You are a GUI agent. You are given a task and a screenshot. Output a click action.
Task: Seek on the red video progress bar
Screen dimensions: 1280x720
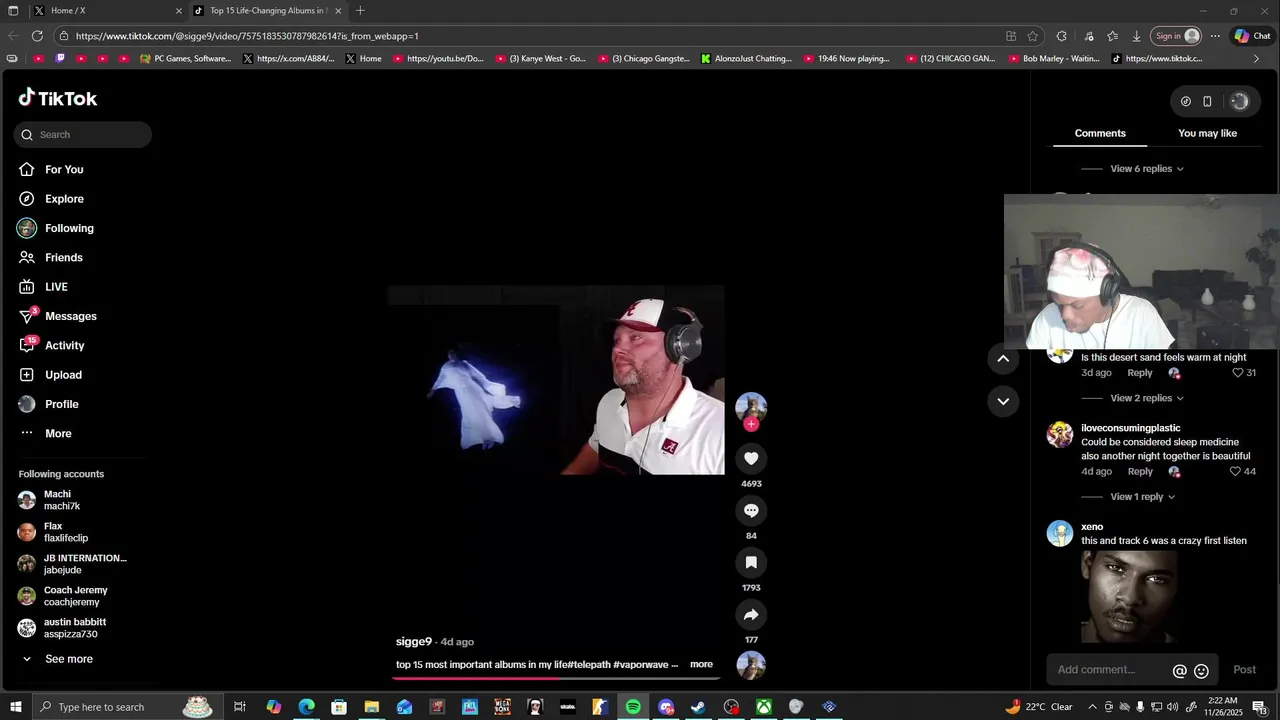coord(555,678)
